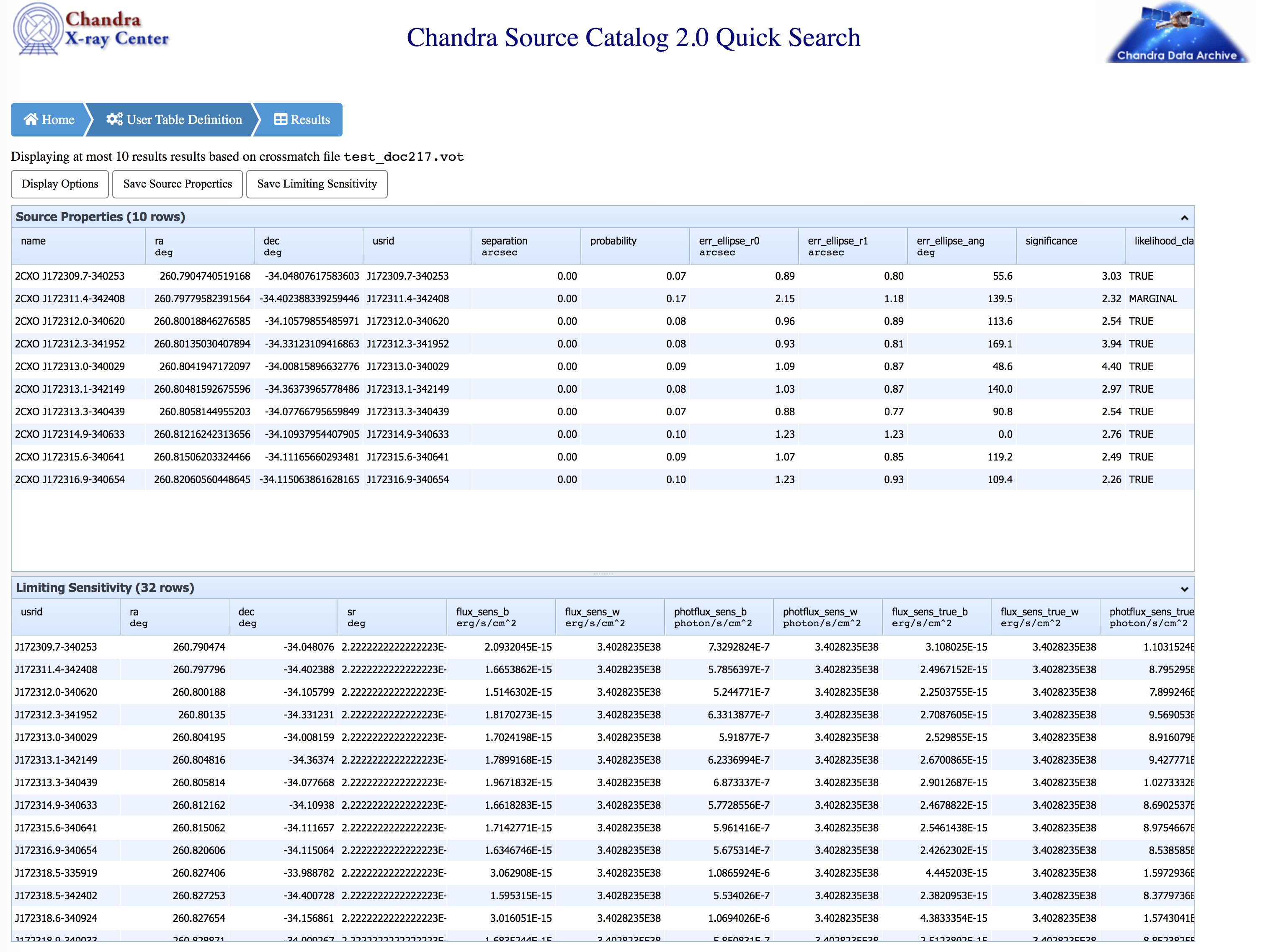Sort by probability column header
Image resolution: width=1263 pixels, height=952 pixels.
tap(636, 247)
